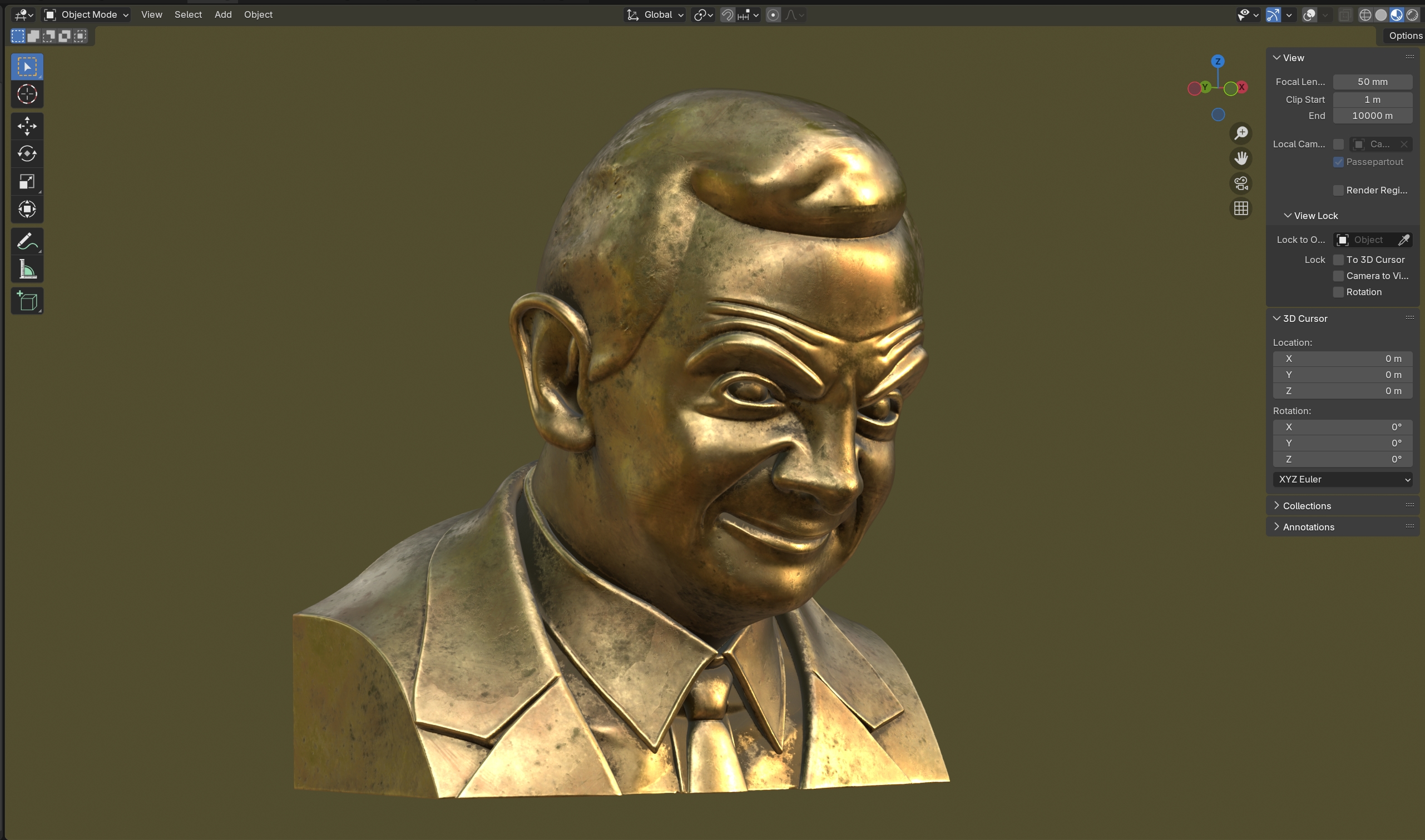The height and width of the screenshot is (840, 1425).
Task: Open the XYZ Euler rotation dropdown
Action: click(x=1343, y=479)
